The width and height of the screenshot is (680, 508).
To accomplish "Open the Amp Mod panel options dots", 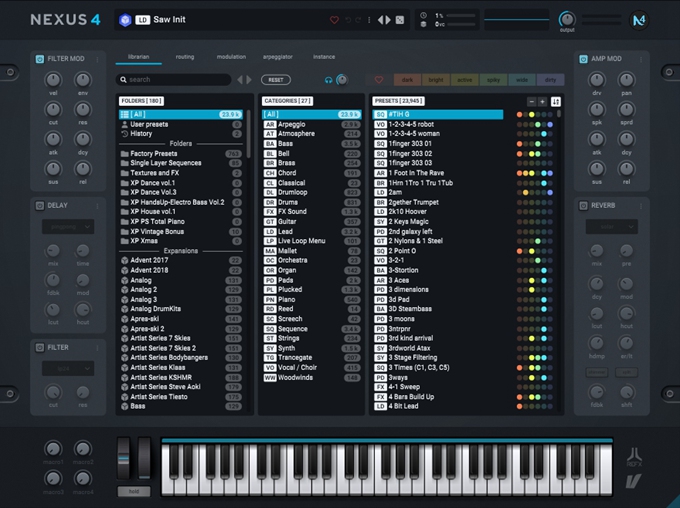I will pyautogui.click(x=641, y=59).
